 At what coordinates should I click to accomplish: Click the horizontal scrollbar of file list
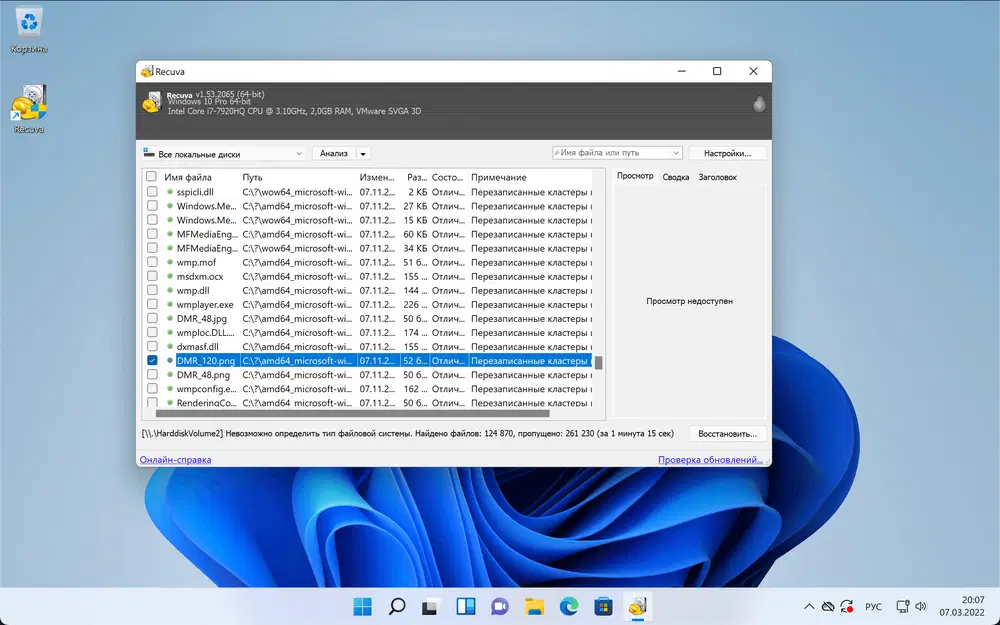[350, 413]
